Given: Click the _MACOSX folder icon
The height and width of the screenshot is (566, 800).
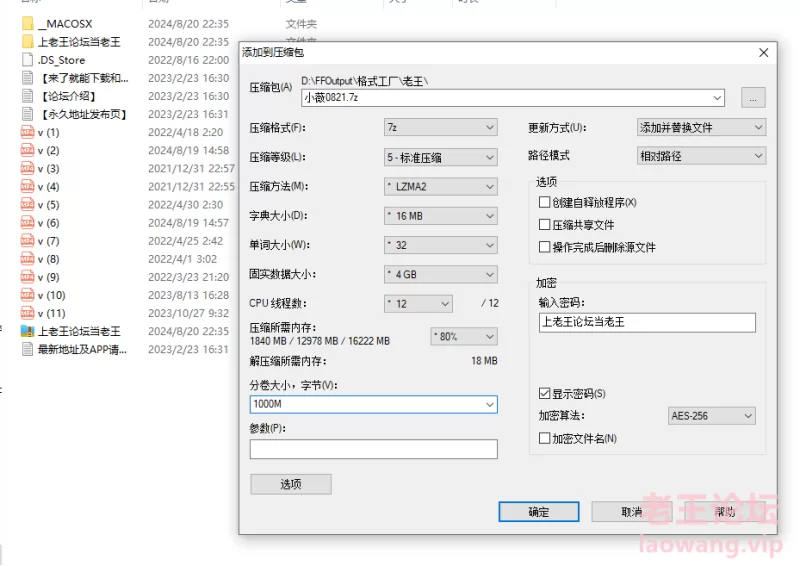Looking at the screenshot, I should click(28, 23).
